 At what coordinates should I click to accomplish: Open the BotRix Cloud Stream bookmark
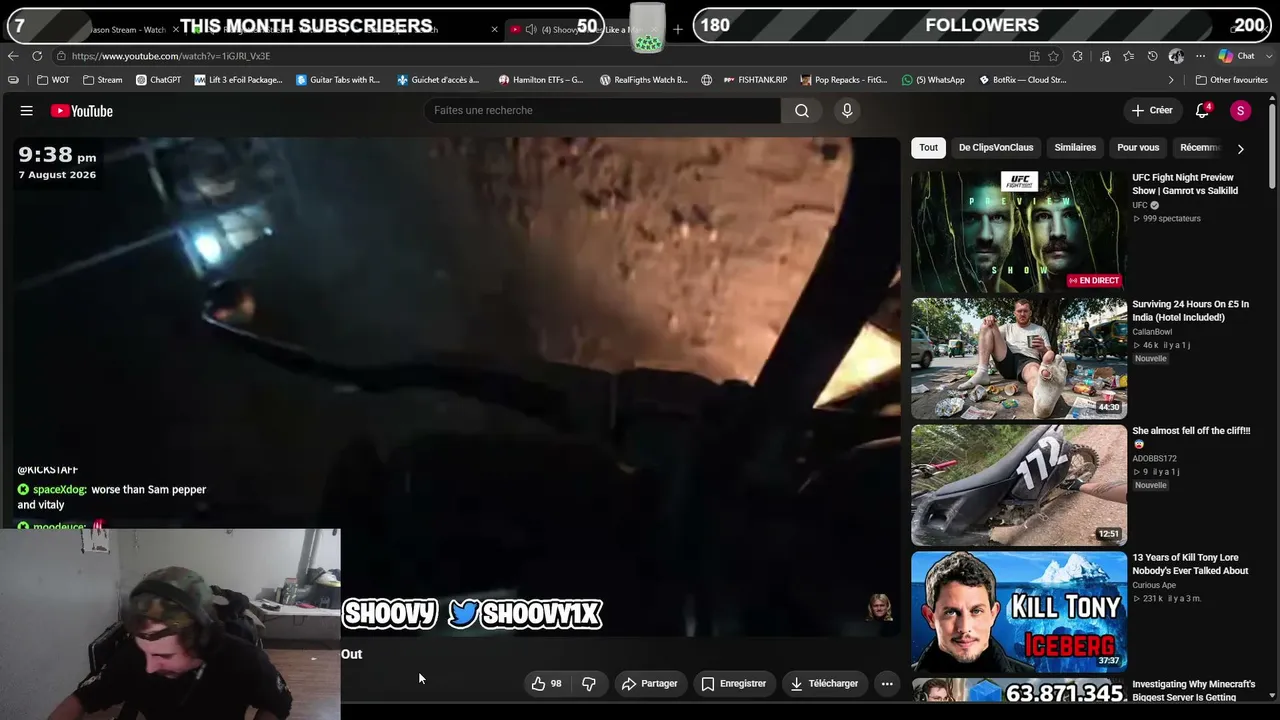(x=1022, y=80)
